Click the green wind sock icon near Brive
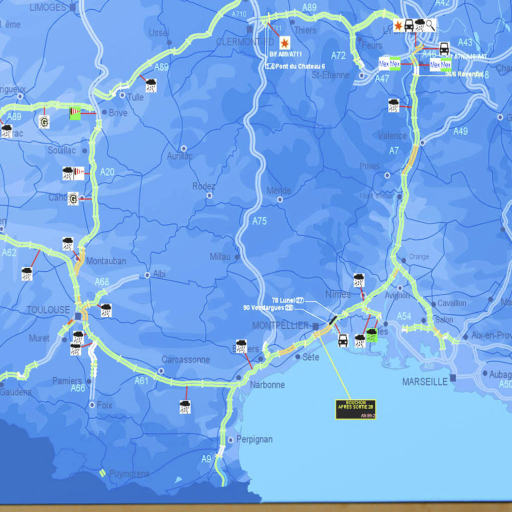Image resolution: width=512 pixels, height=512 pixels. point(75,113)
